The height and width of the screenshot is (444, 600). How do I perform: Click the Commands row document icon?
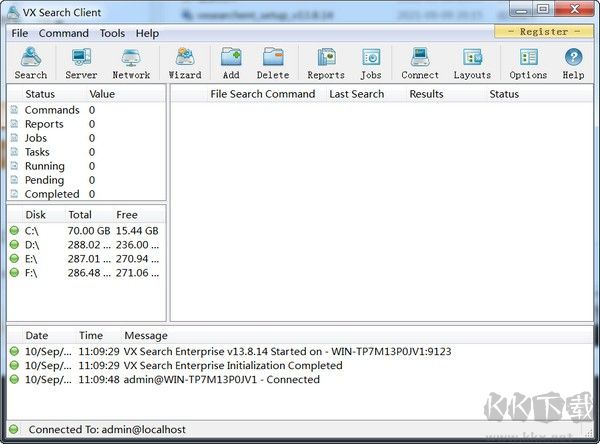tap(14, 110)
